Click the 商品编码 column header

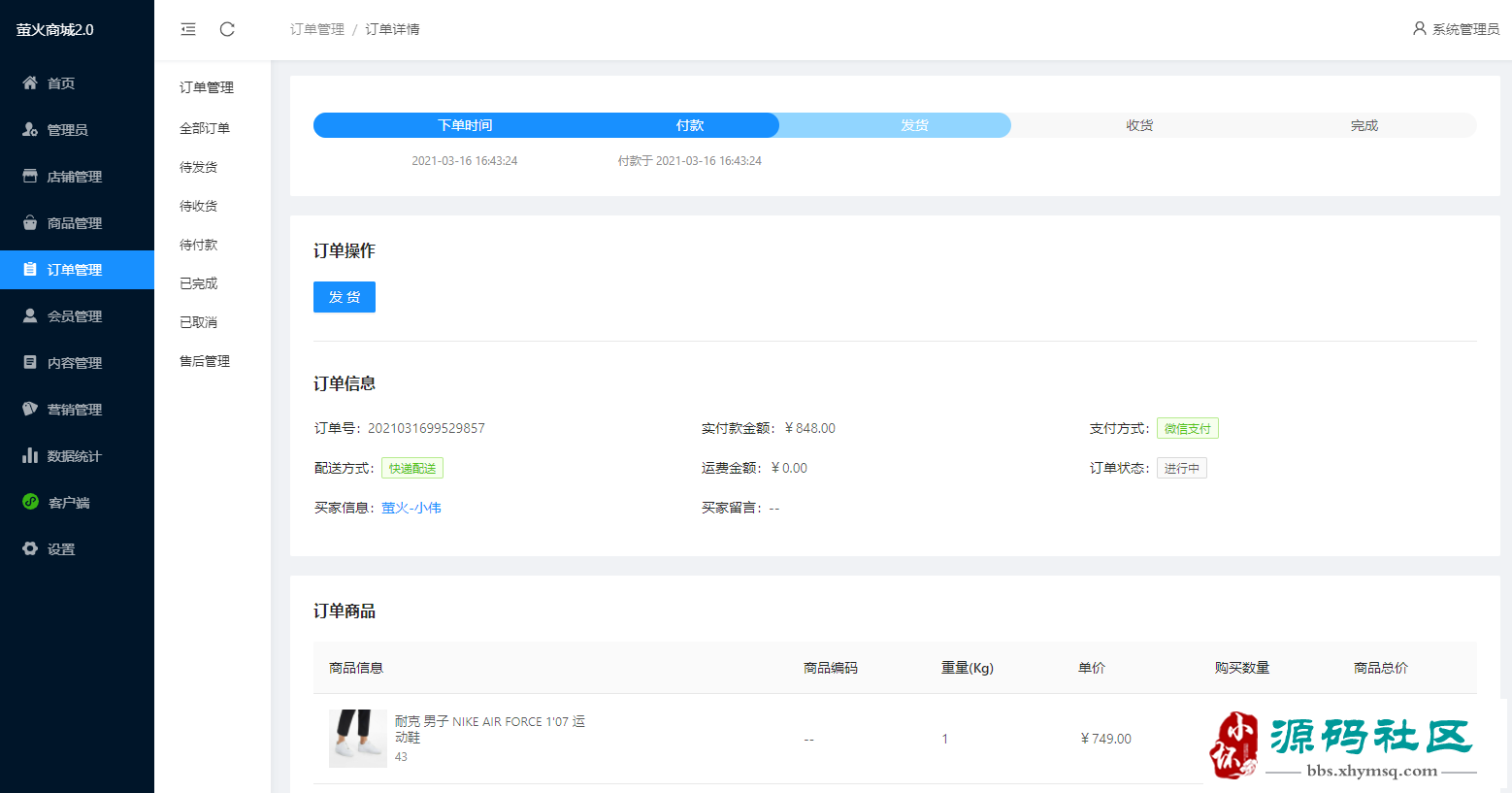coord(831,668)
